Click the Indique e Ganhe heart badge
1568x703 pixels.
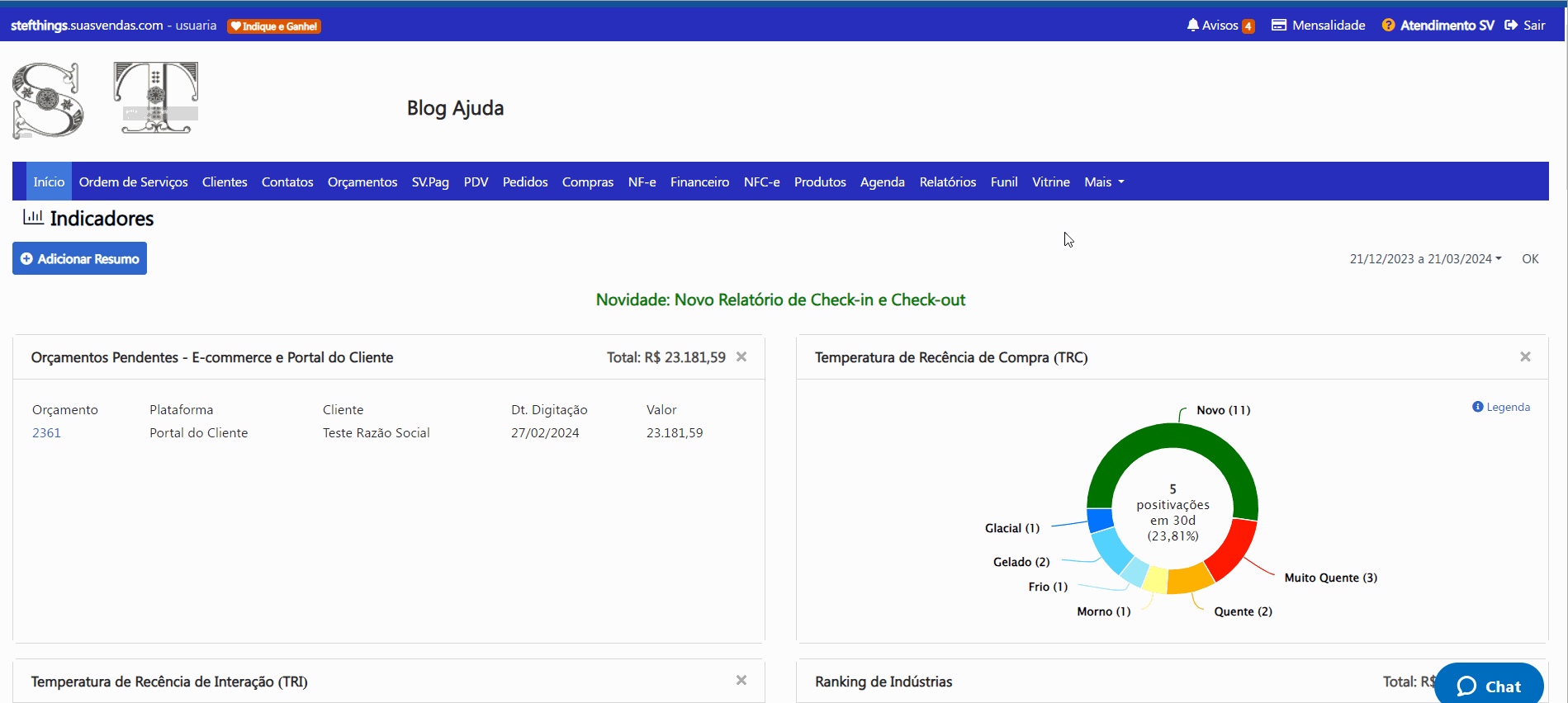(274, 26)
